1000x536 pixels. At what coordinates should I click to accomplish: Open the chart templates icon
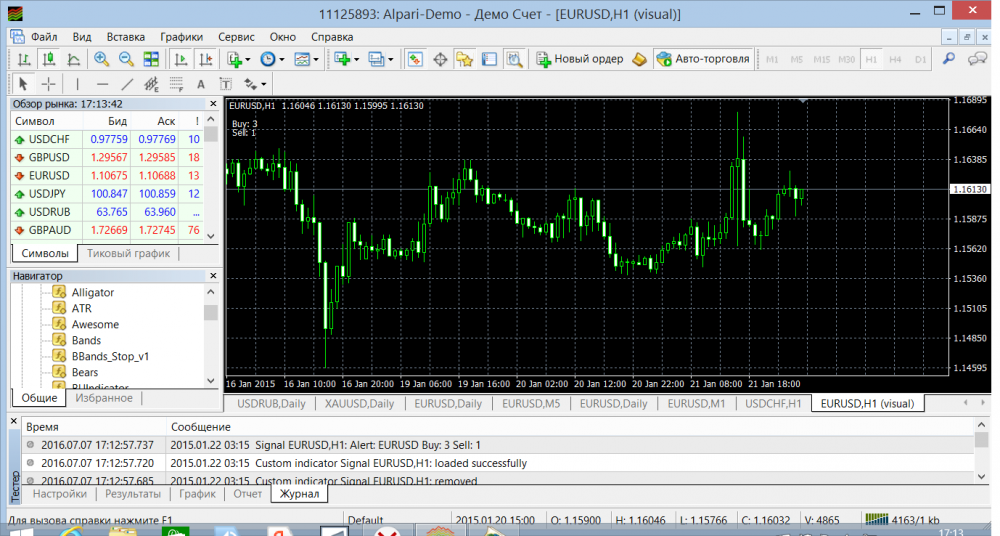pyautogui.click(x=302, y=59)
